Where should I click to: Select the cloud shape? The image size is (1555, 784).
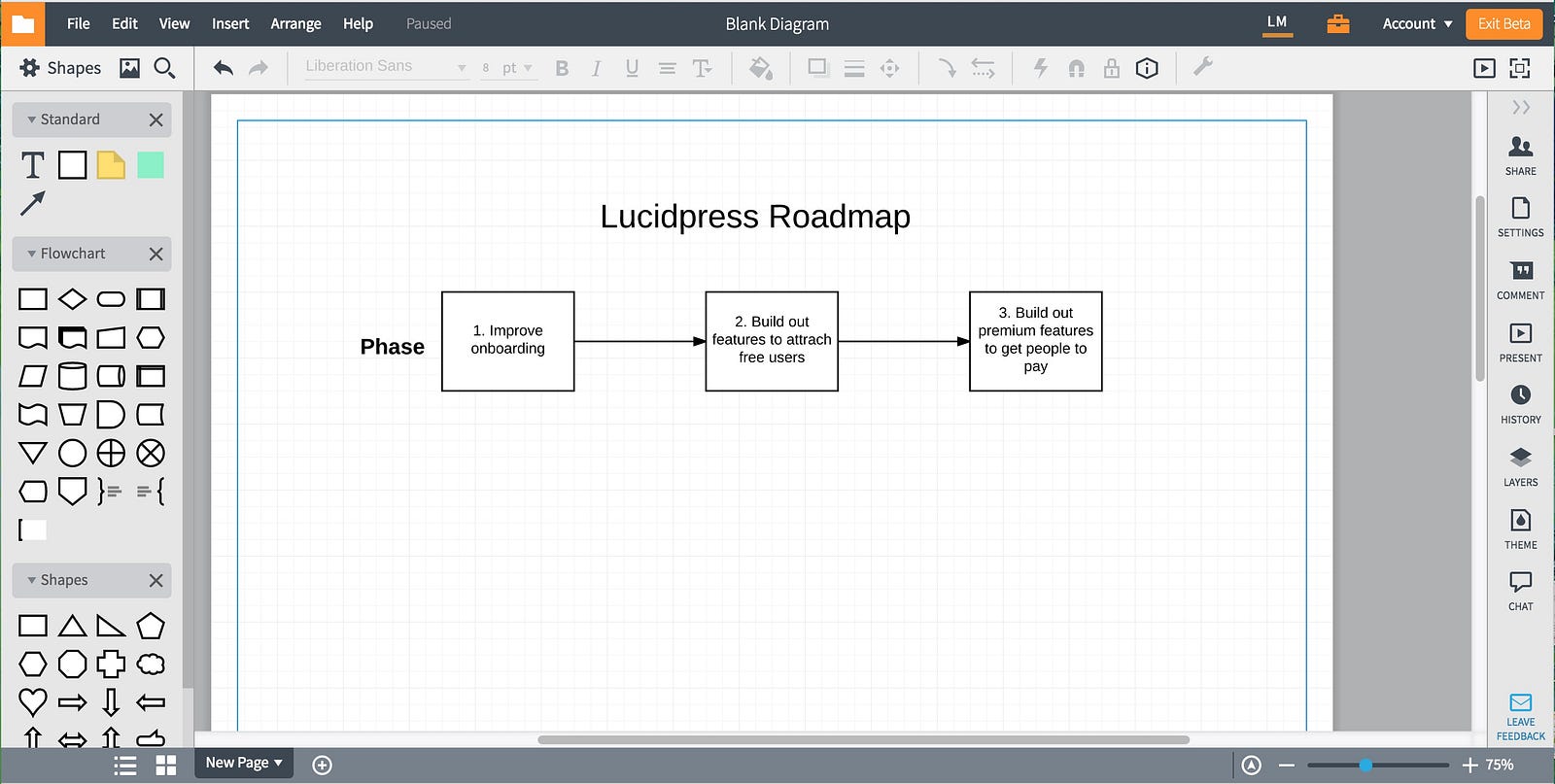tap(151, 665)
